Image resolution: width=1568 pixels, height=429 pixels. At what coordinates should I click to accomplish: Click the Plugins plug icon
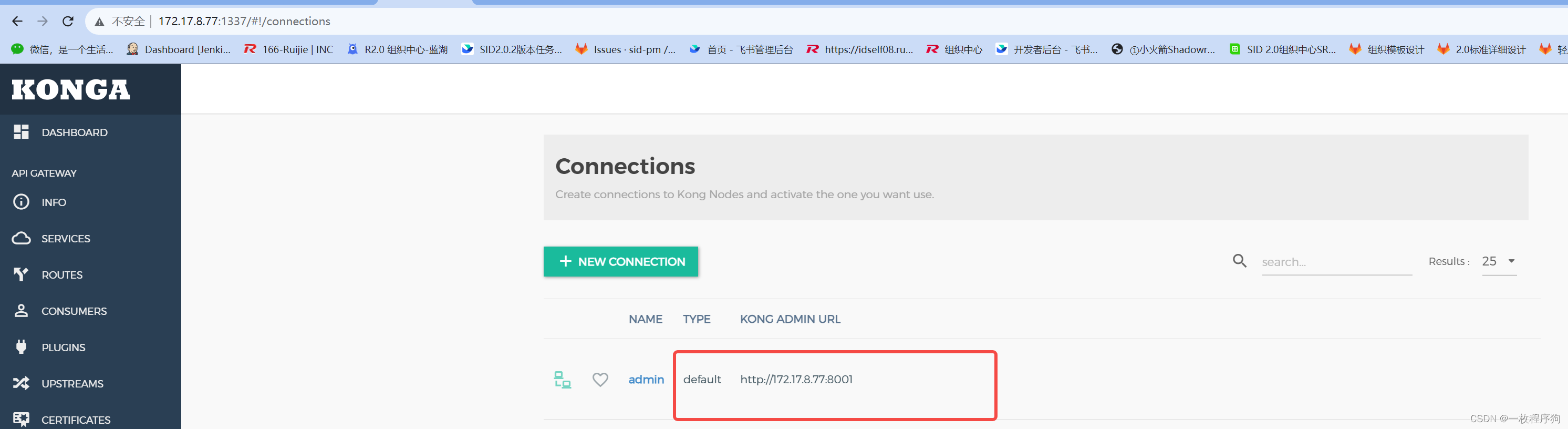point(22,348)
